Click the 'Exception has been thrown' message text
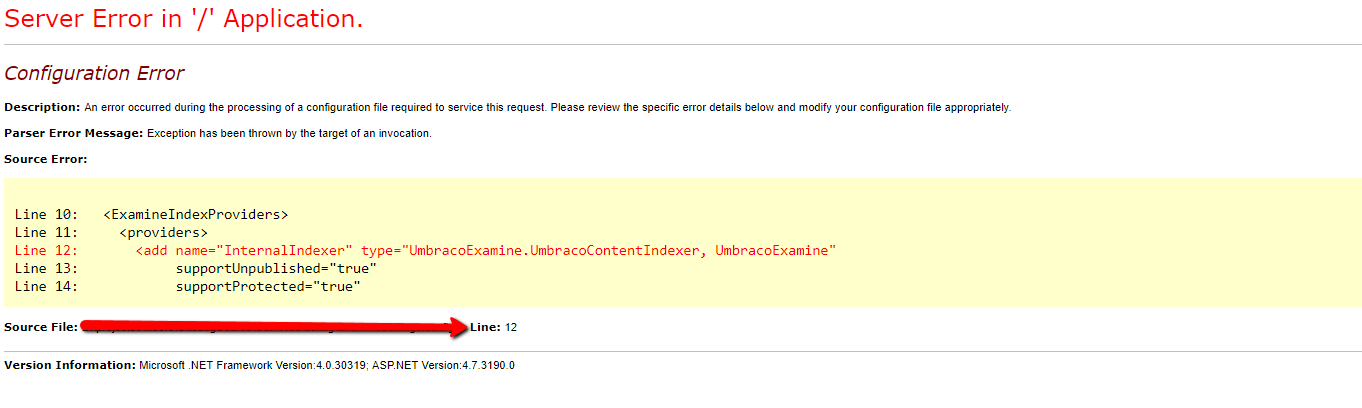1362x408 pixels. (x=210, y=133)
